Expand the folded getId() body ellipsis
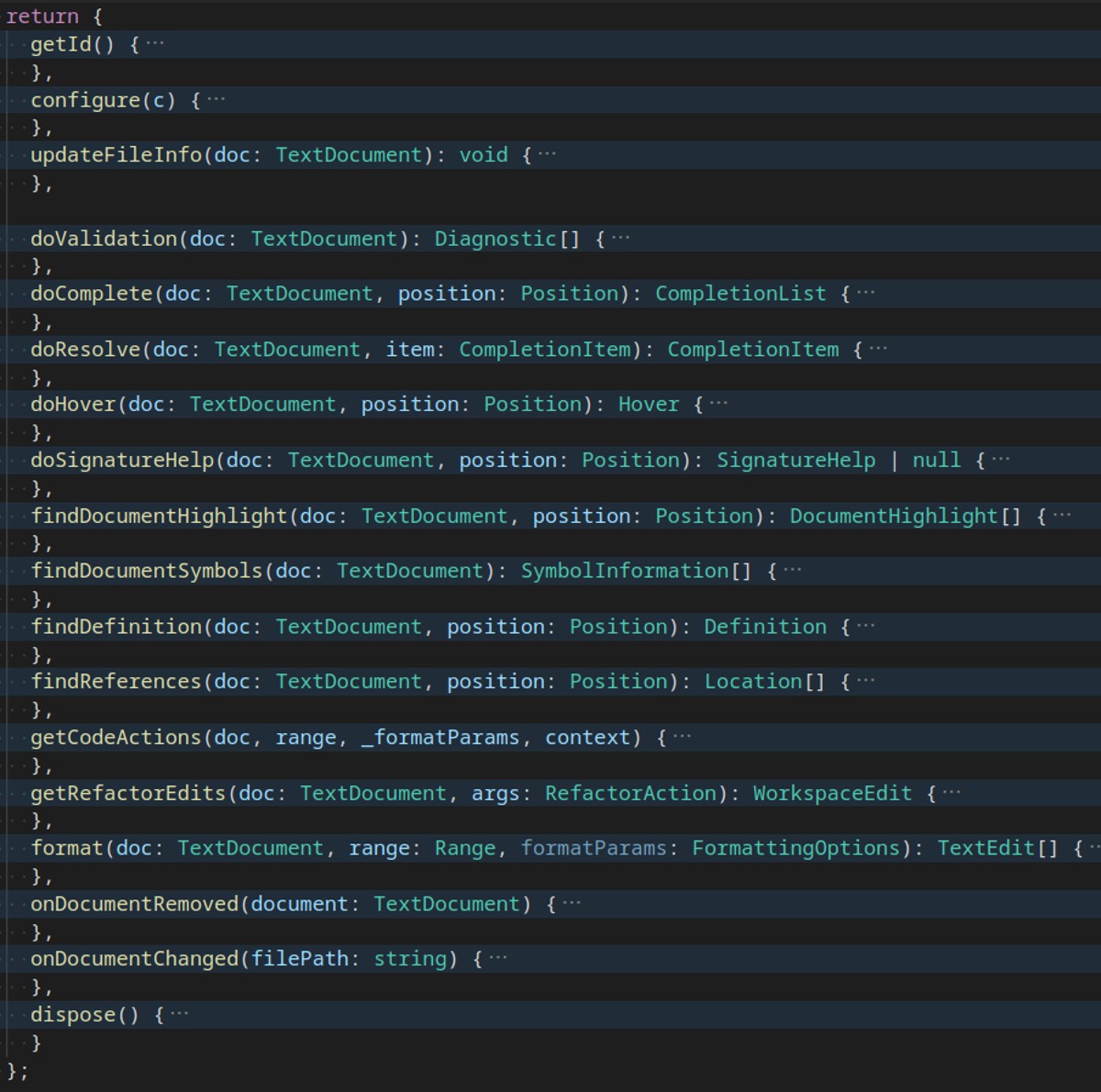 155,44
